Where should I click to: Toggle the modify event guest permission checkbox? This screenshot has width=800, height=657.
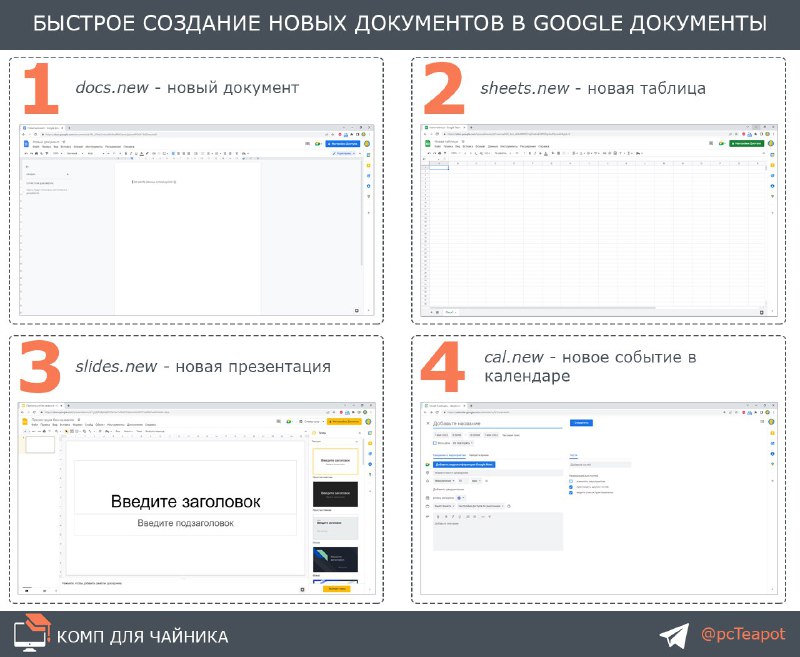pyautogui.click(x=571, y=481)
